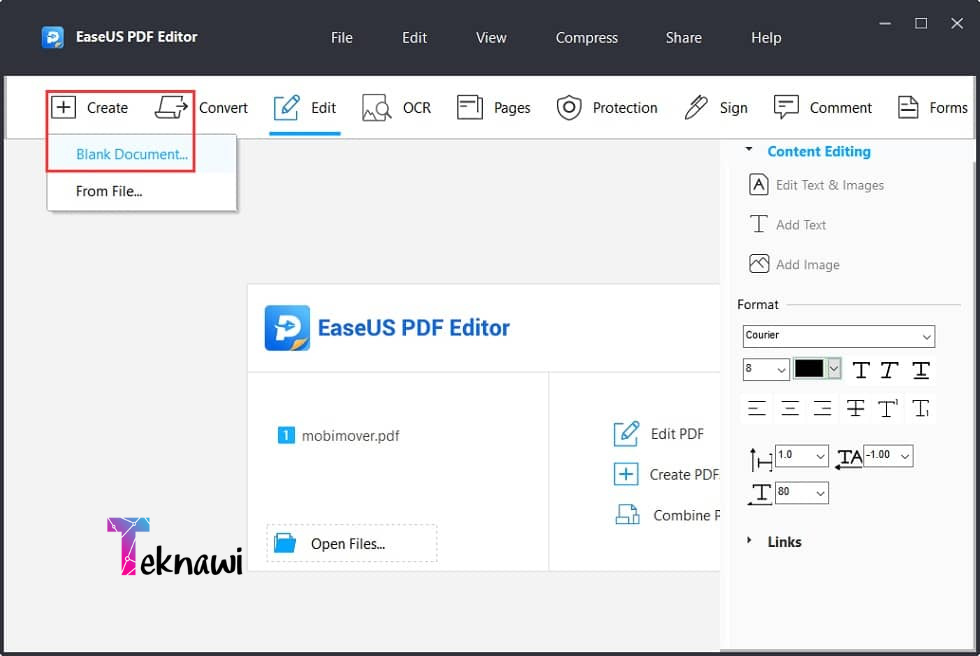980x656 pixels.
Task: Apply strikethrough text formatting
Action: [x=855, y=409]
